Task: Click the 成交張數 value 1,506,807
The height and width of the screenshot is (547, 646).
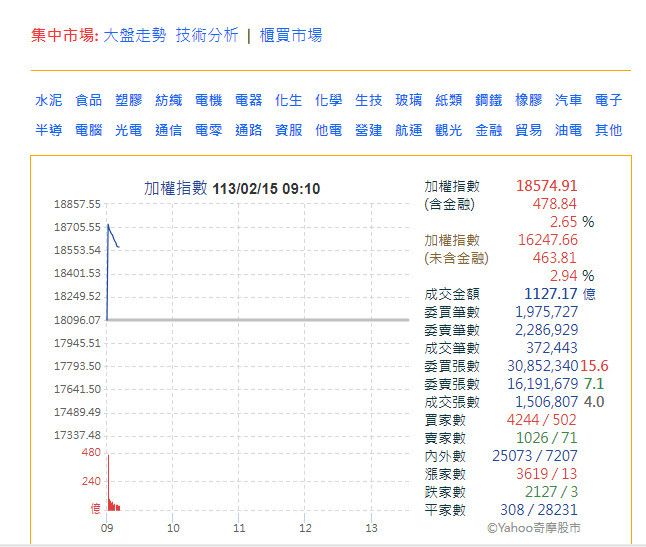Action: (x=547, y=402)
